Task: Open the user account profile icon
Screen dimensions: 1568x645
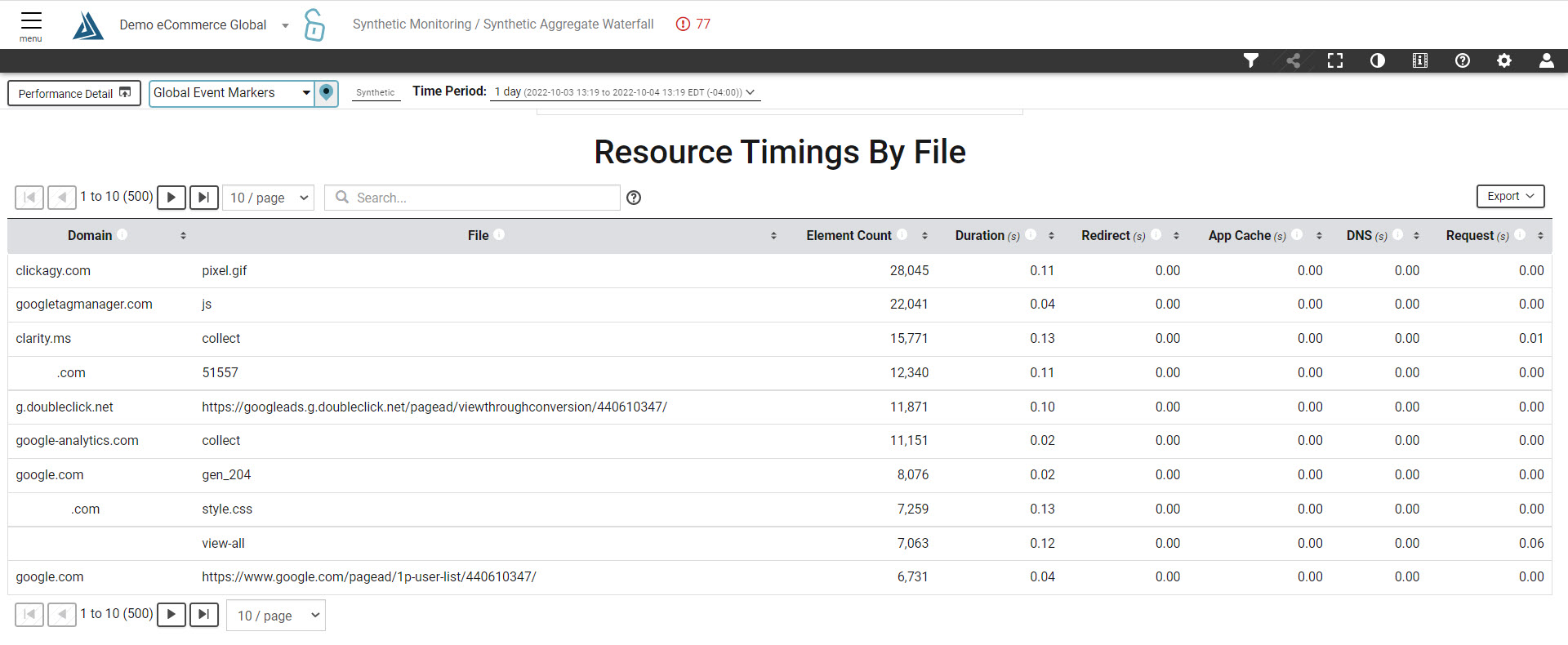Action: tap(1546, 60)
